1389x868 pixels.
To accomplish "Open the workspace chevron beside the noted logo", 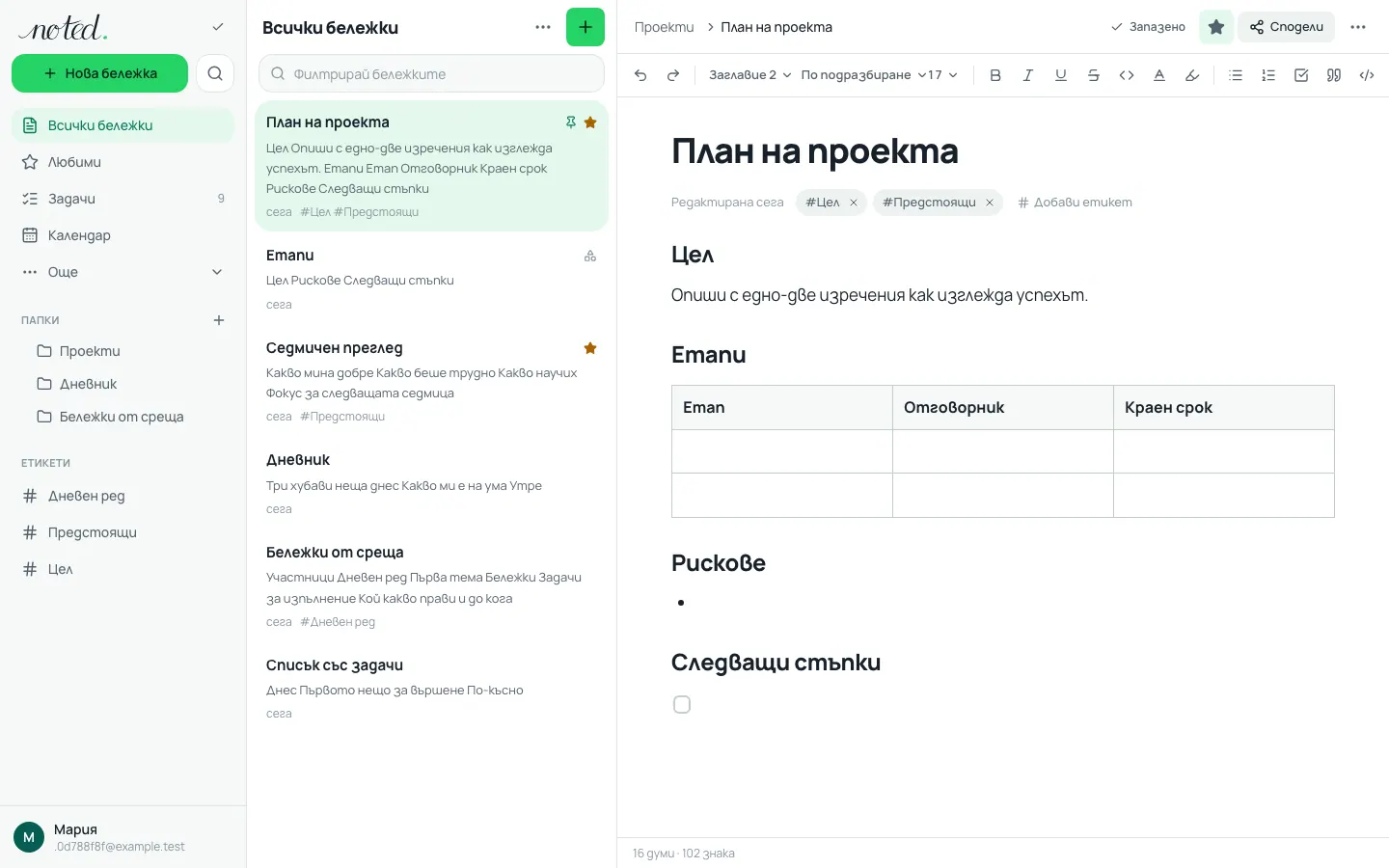I will (218, 27).
